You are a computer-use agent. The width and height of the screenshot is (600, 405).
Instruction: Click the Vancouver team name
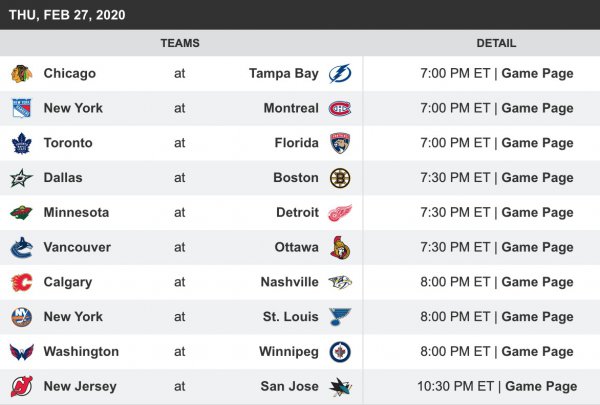tap(77, 247)
